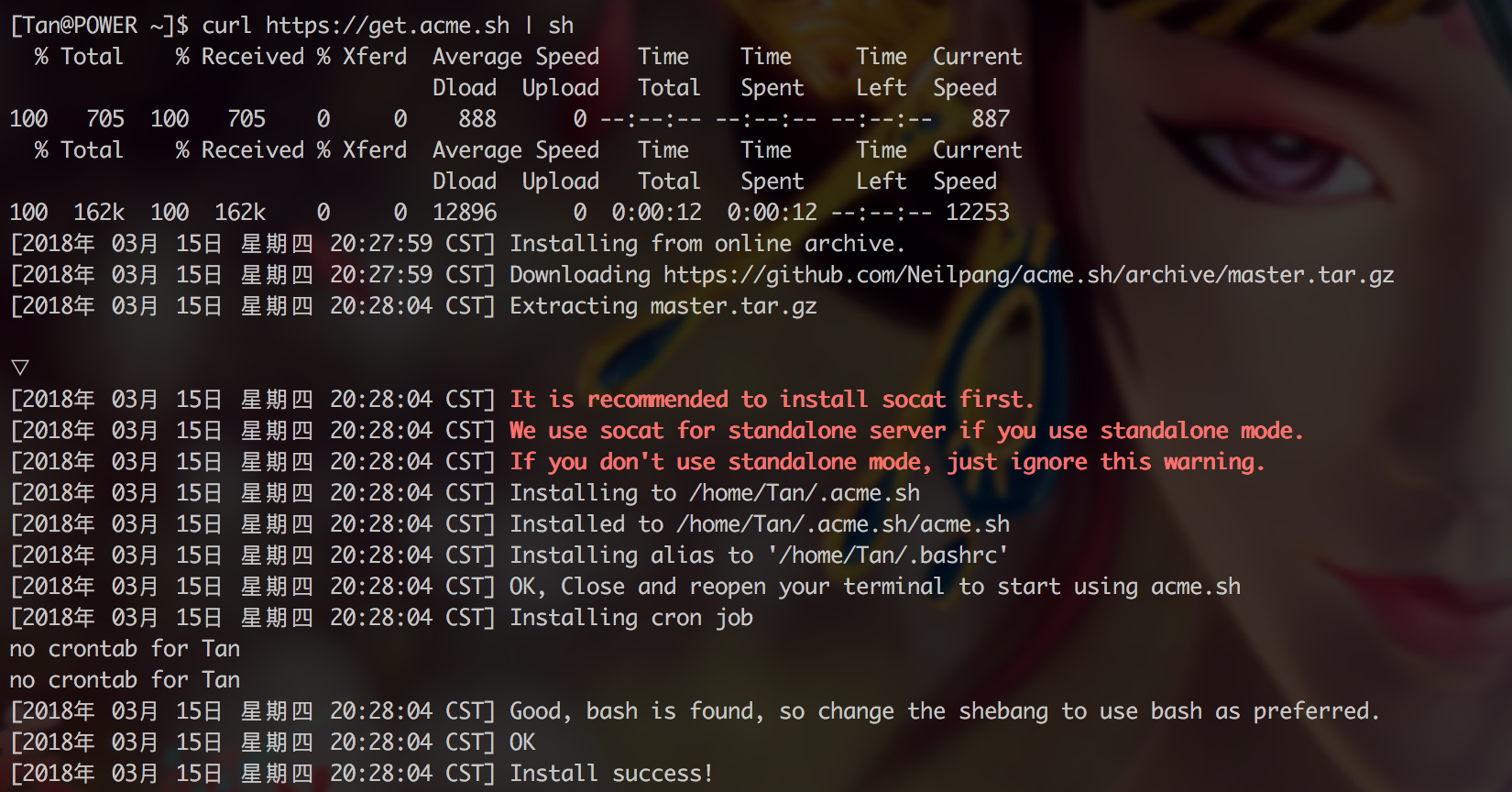
Task: Open the GitHub master.tar.gz archive link
Action: [x=1028, y=275]
